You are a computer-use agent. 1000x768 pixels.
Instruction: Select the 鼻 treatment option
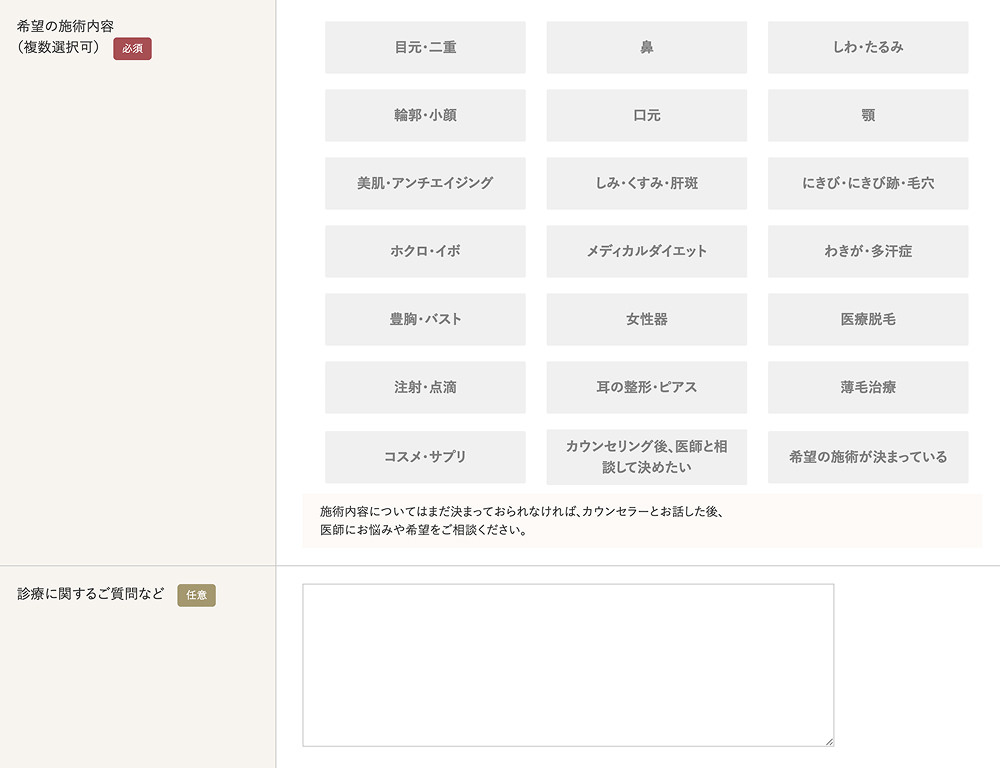647,47
